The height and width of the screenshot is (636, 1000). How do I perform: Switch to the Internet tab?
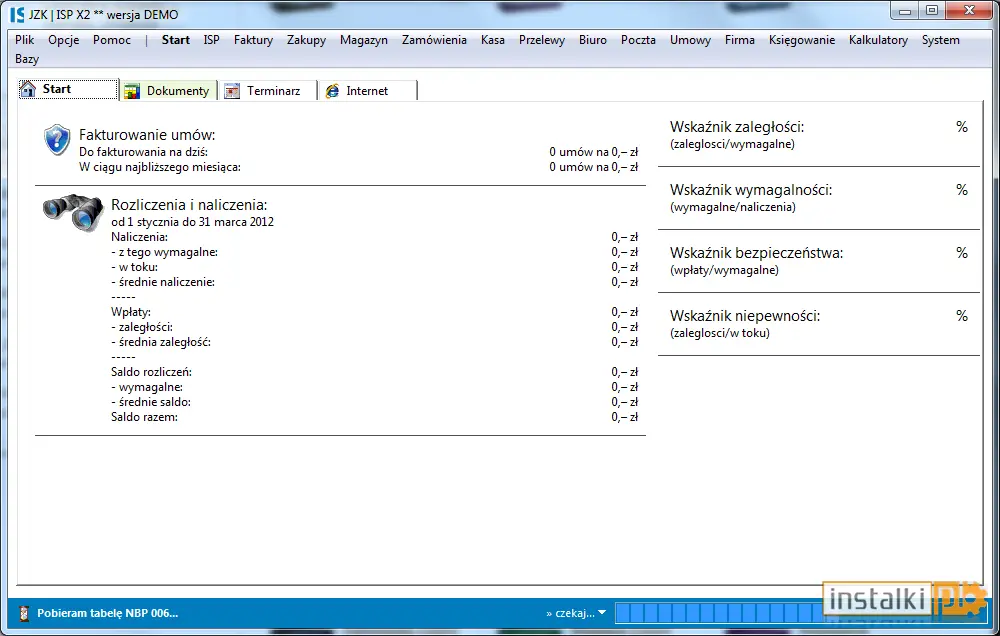point(368,91)
